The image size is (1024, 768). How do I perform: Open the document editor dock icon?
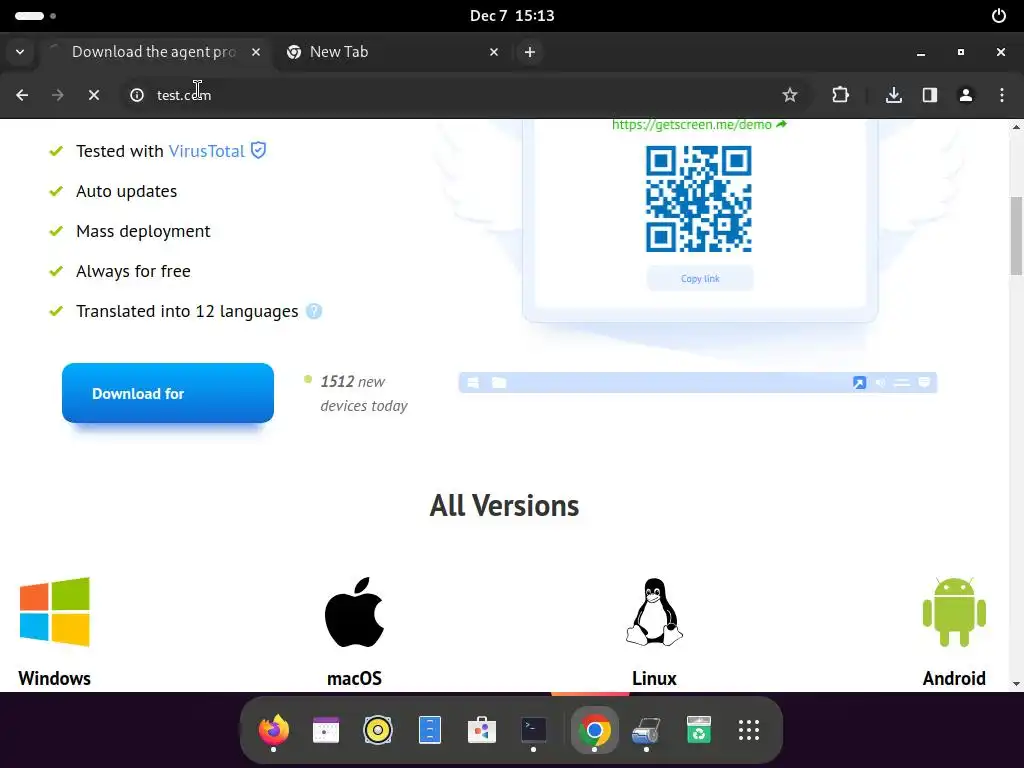(430, 730)
